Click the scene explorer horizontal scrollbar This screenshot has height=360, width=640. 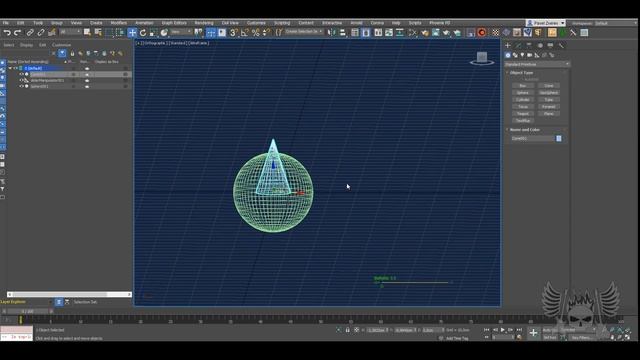pyautogui.click(x=69, y=294)
